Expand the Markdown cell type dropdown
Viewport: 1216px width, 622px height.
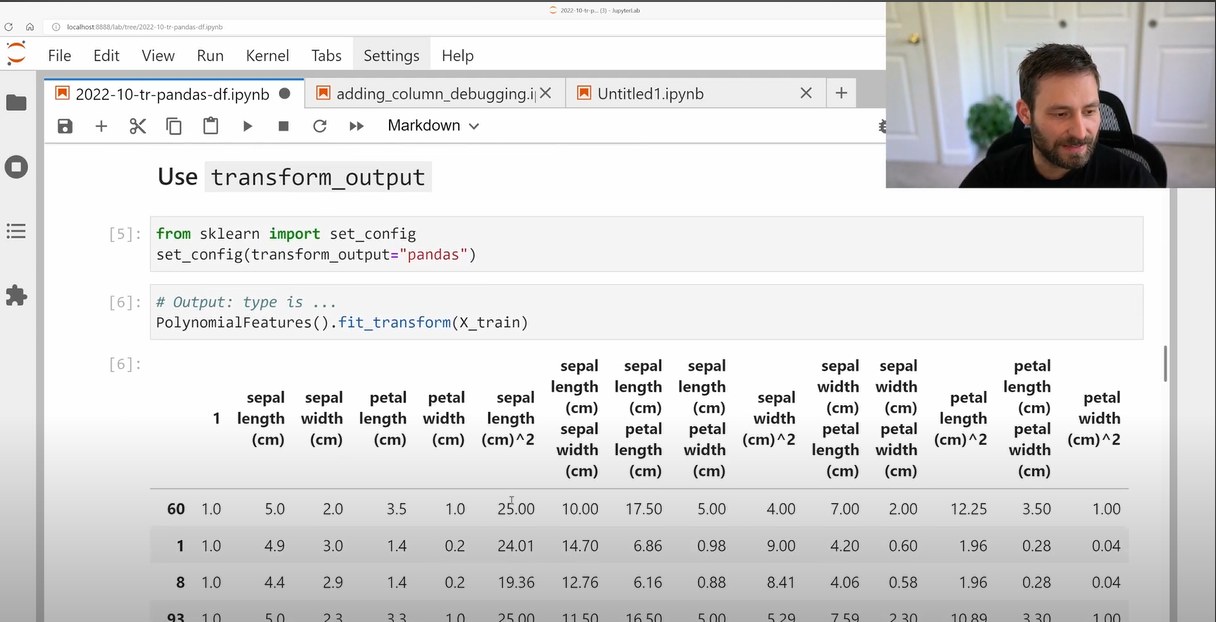(433, 126)
